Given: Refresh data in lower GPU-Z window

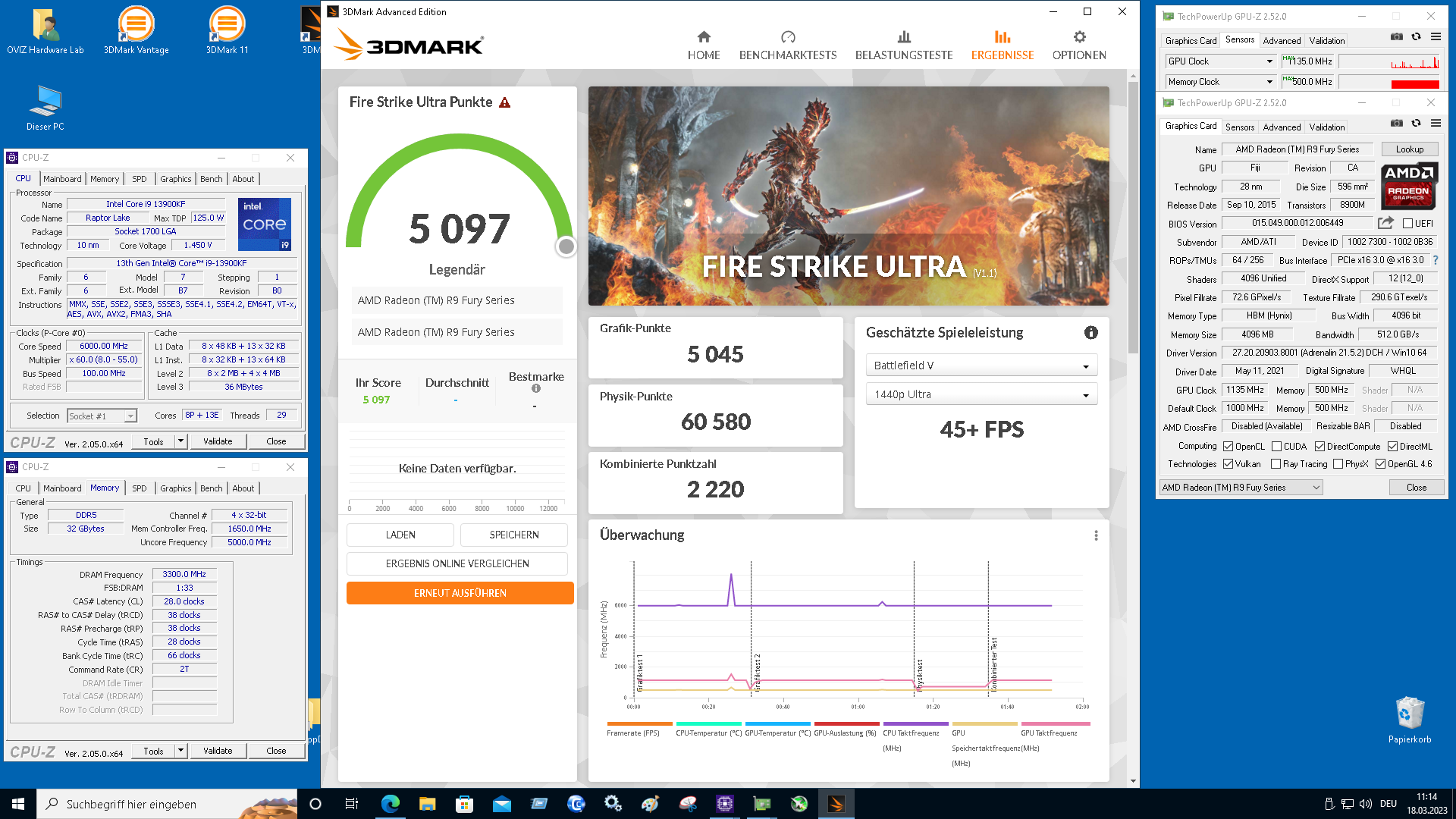Looking at the screenshot, I should (x=1416, y=123).
